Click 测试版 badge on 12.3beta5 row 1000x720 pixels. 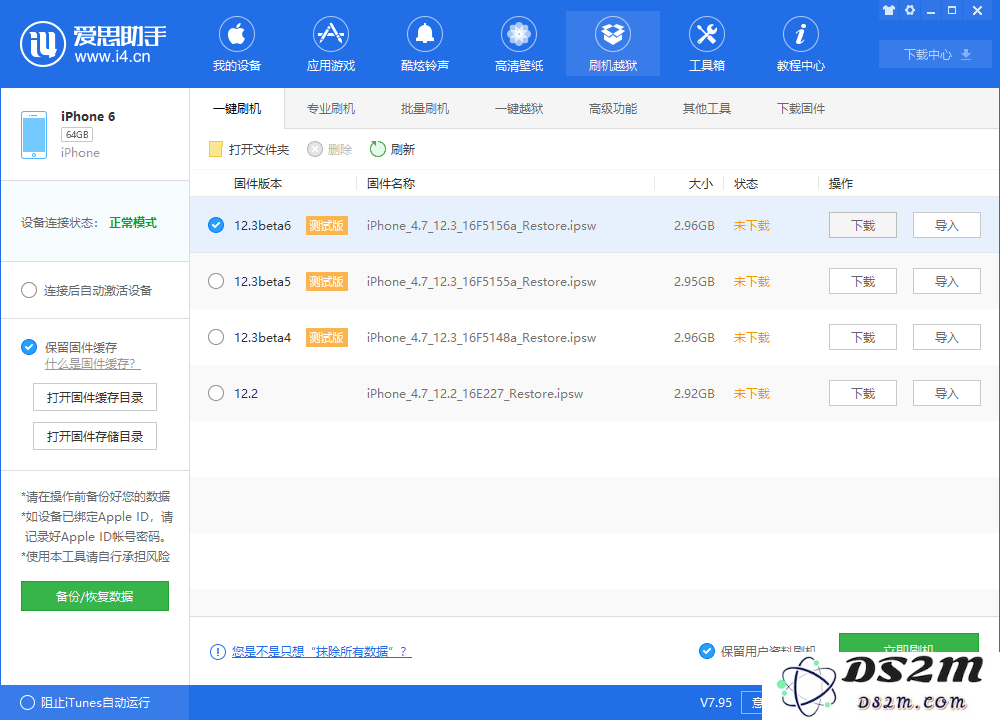pos(327,281)
